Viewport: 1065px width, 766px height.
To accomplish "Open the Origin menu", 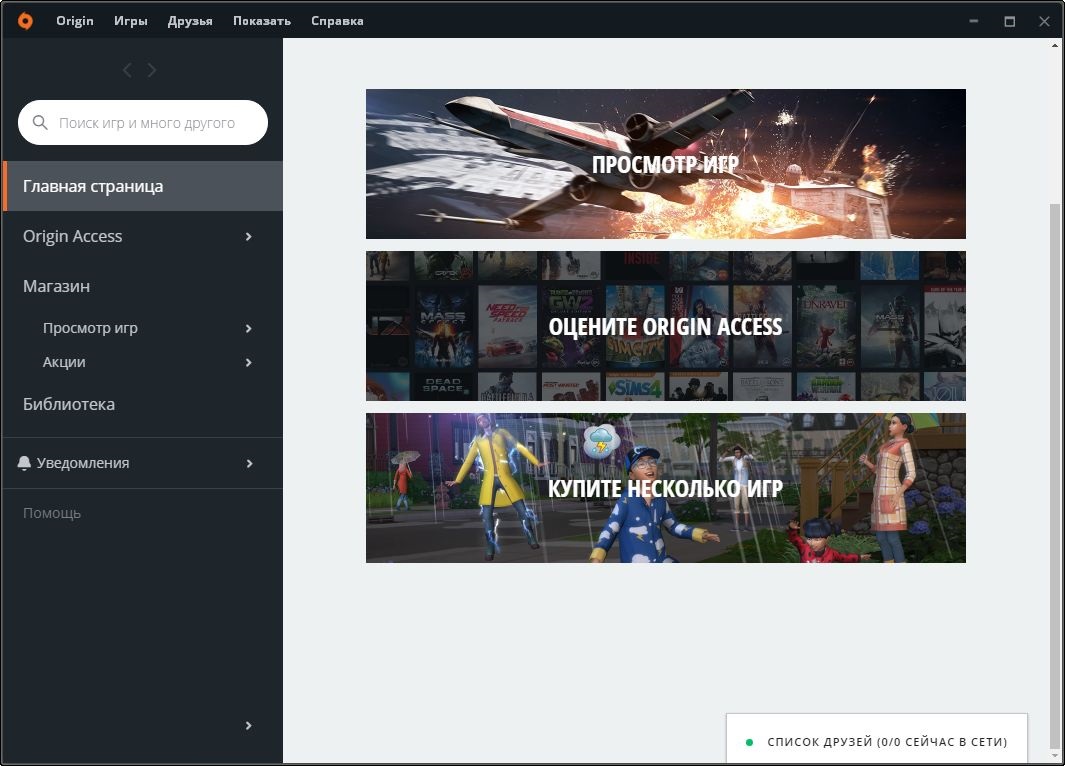I will pos(75,21).
